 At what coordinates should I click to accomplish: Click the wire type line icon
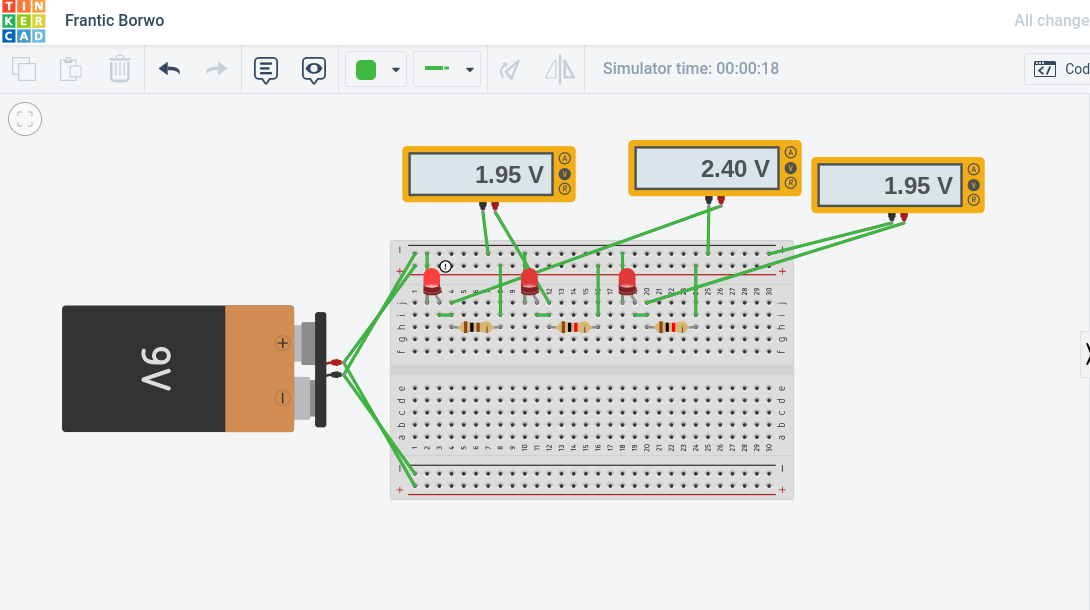[x=437, y=68]
